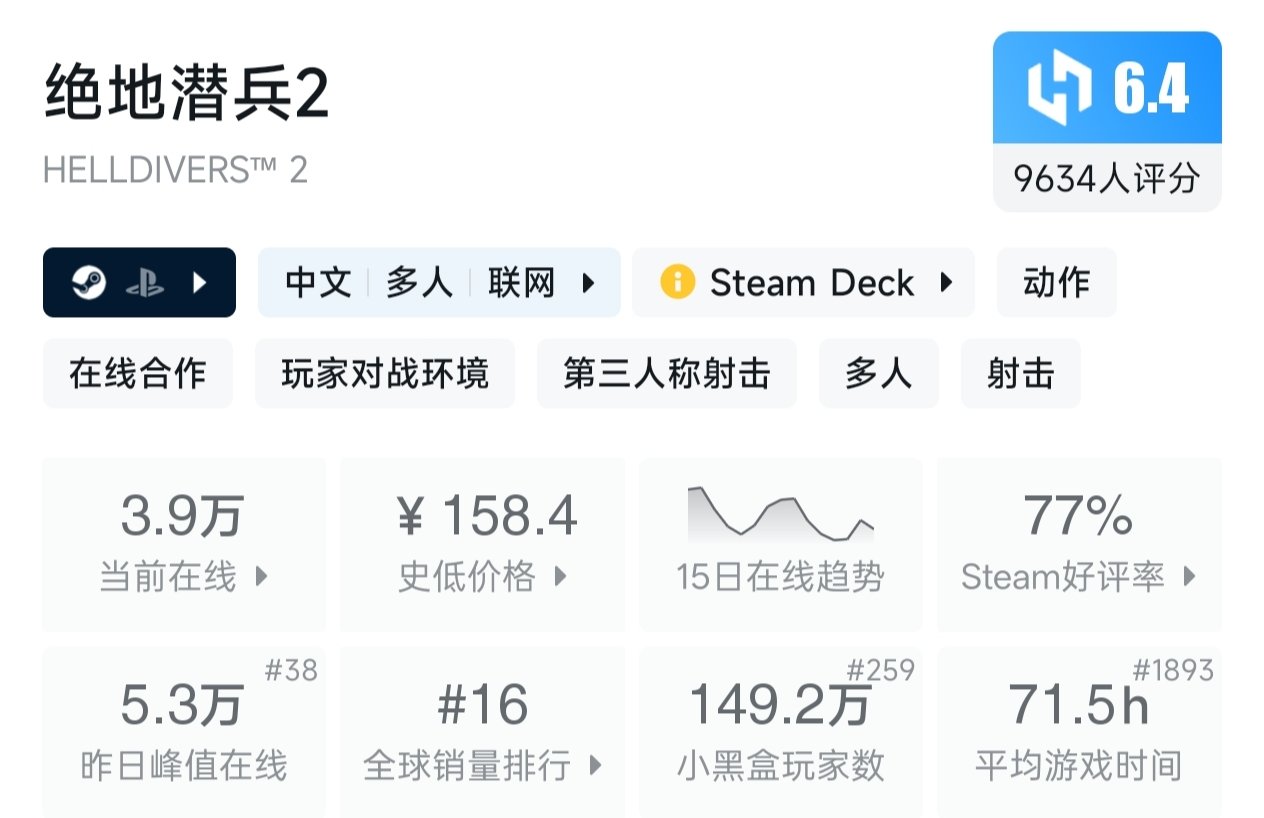
Task: Open the 昨日峰值在线 stat card
Action: [183, 732]
